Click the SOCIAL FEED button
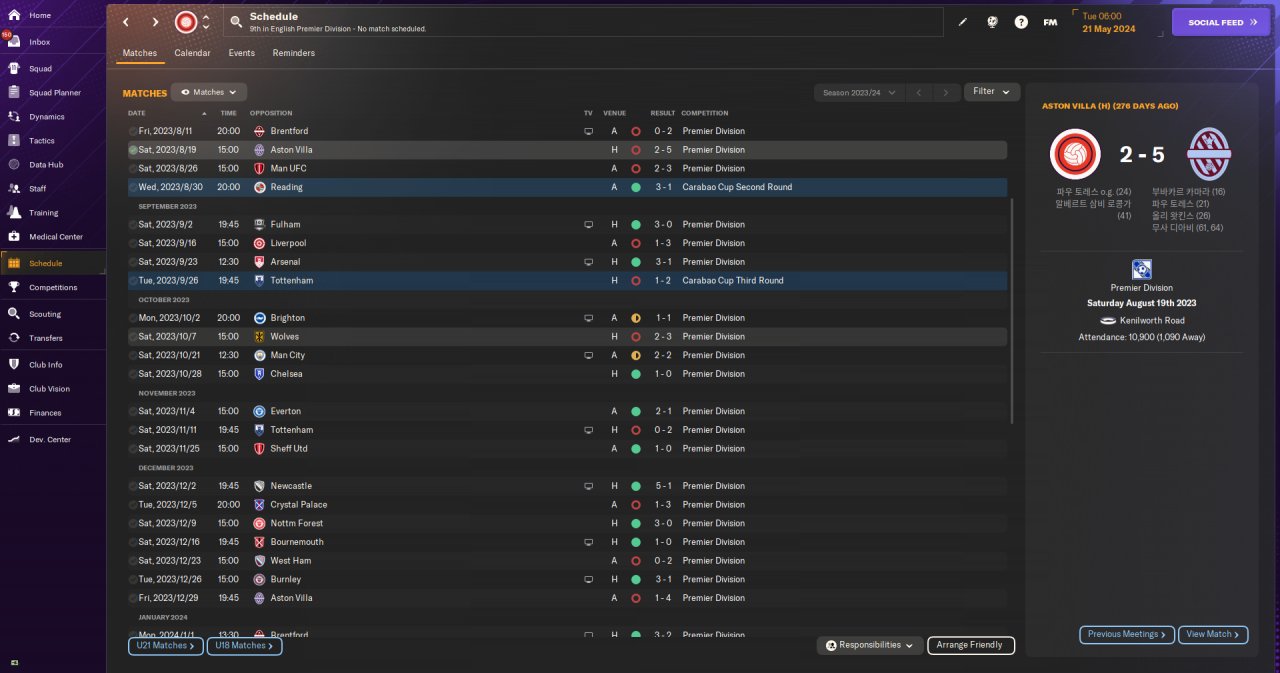This screenshot has height=673, width=1280. (x=1221, y=22)
